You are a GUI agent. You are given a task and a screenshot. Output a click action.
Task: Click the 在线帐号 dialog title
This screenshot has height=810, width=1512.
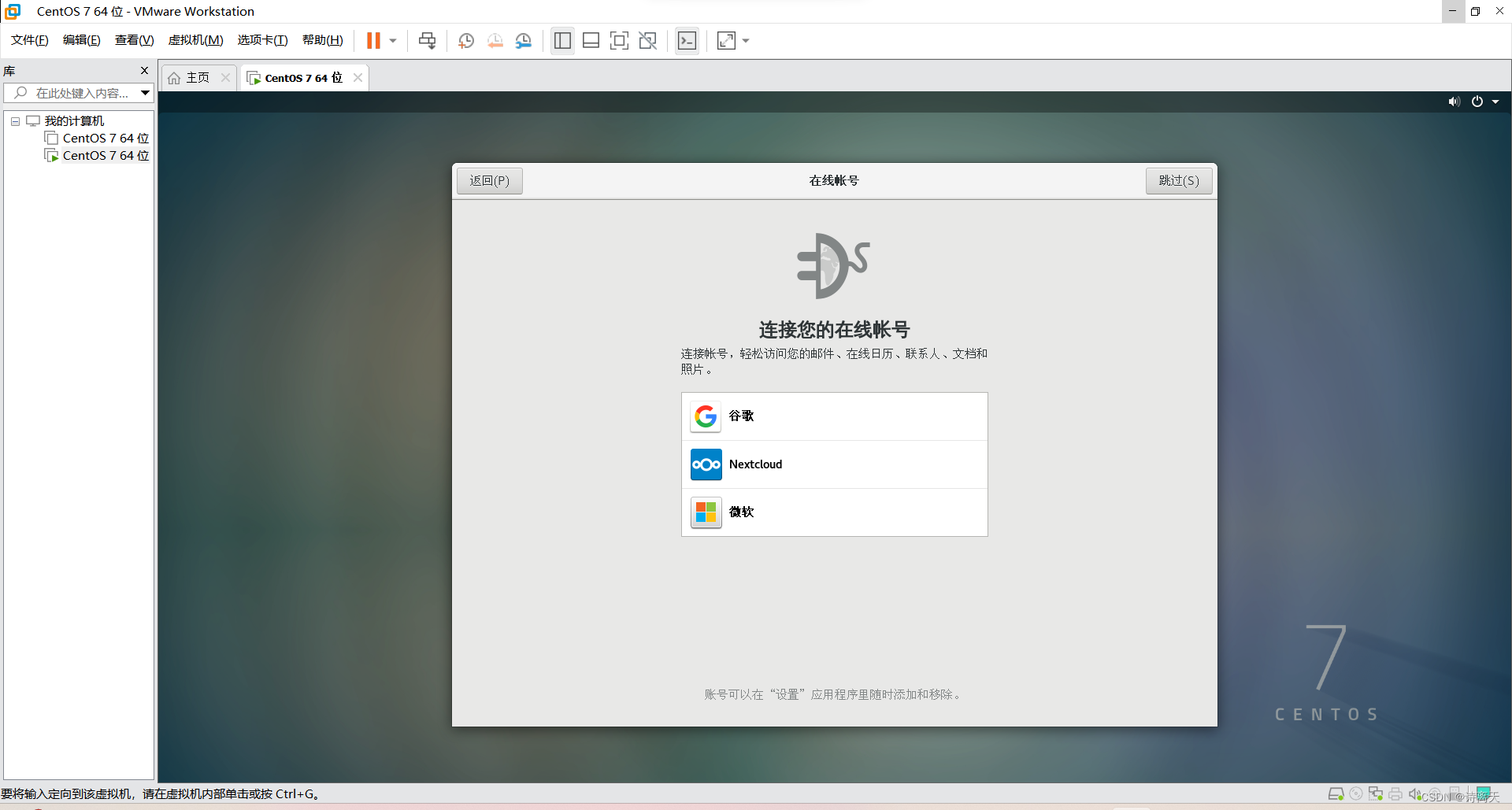[834, 180]
